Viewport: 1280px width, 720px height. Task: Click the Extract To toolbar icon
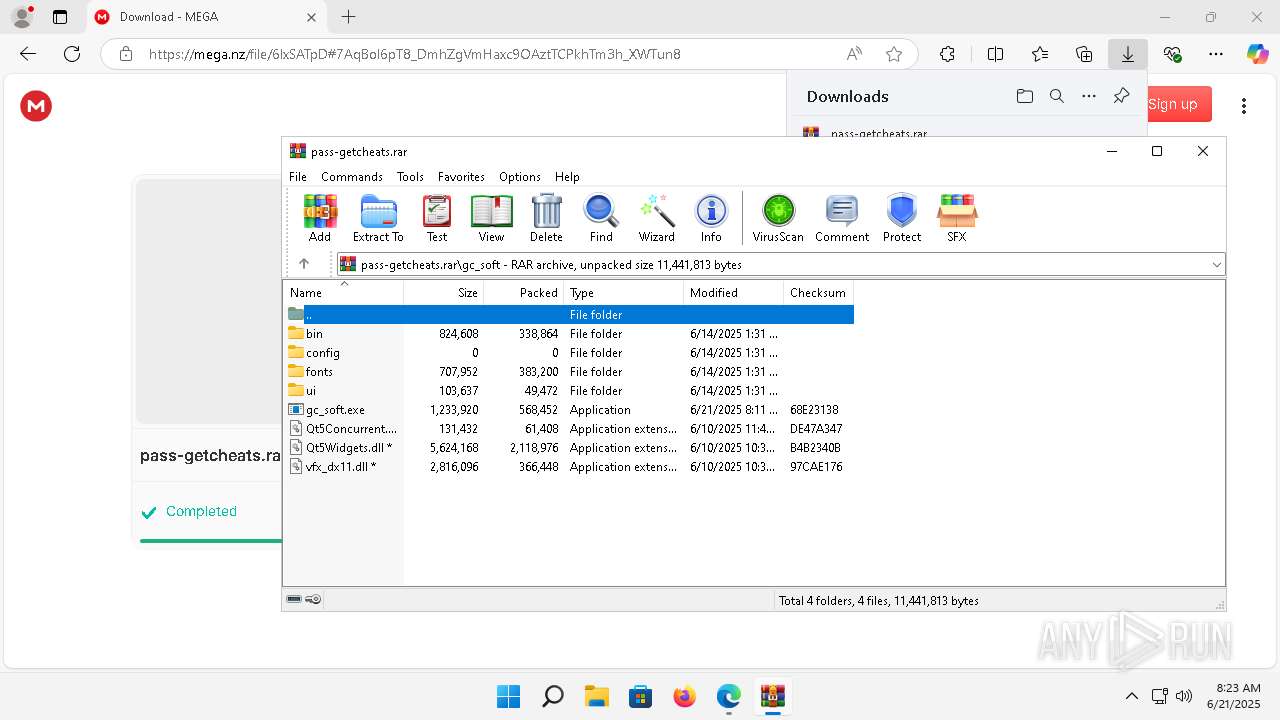coord(378,218)
